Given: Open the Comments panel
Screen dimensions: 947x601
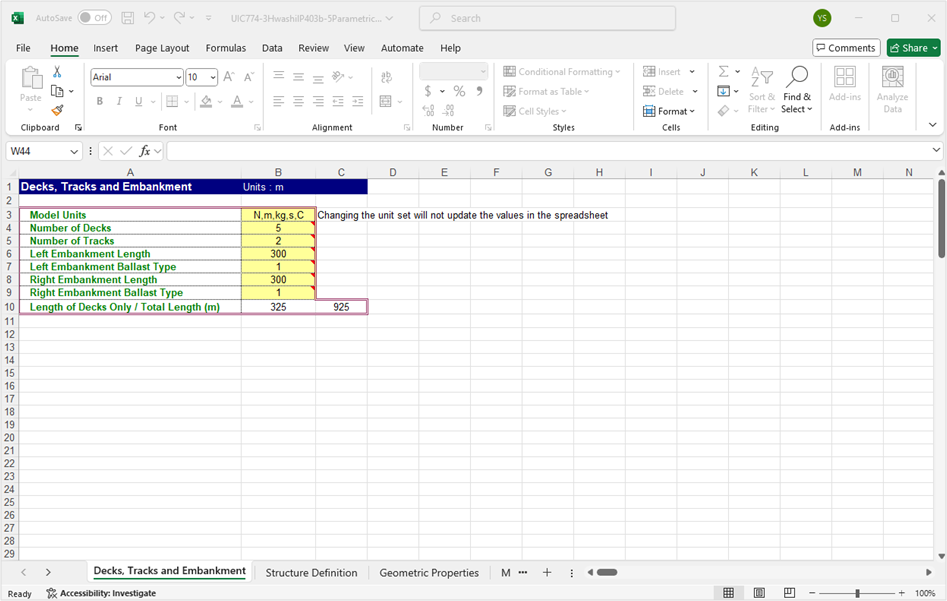Looking at the screenshot, I should click(845, 47).
